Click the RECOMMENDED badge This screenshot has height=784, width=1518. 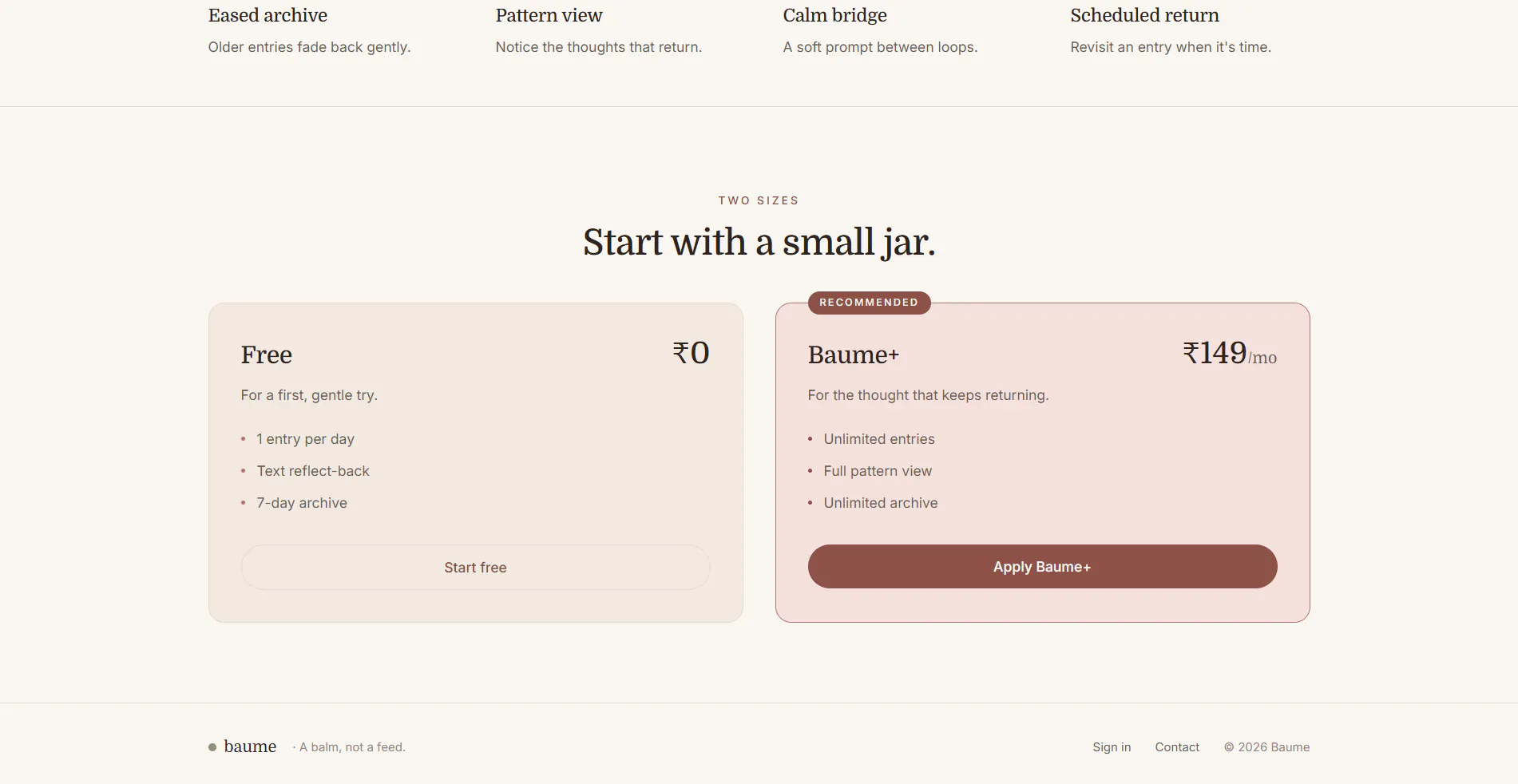869,303
